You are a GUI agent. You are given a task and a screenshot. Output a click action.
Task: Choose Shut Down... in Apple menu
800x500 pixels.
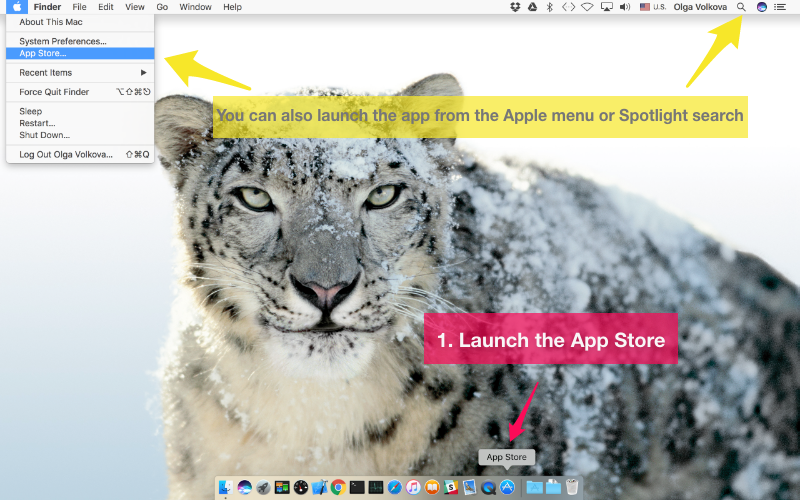pos(80,135)
